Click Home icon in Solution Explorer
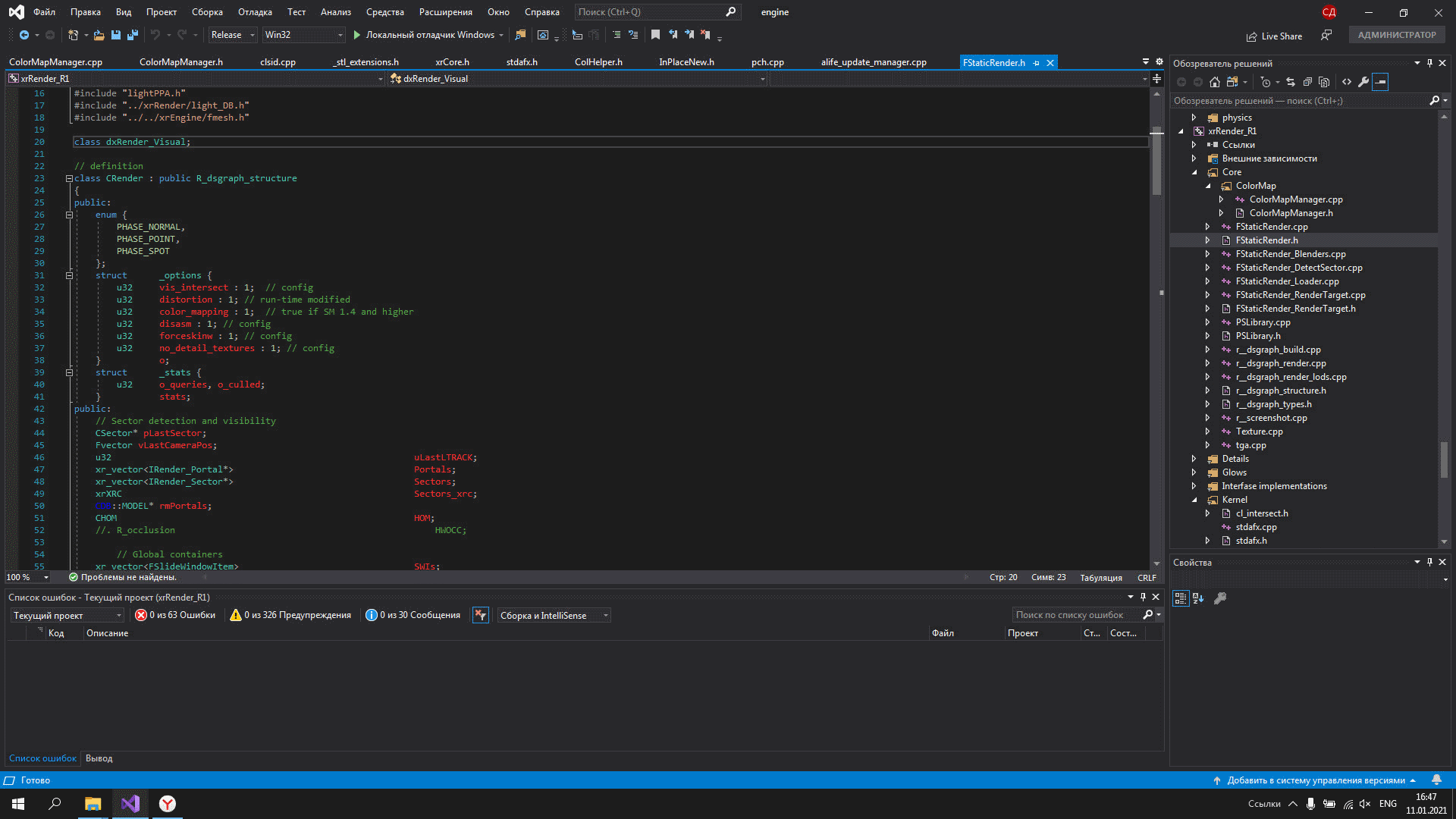1456x819 pixels. point(1215,82)
